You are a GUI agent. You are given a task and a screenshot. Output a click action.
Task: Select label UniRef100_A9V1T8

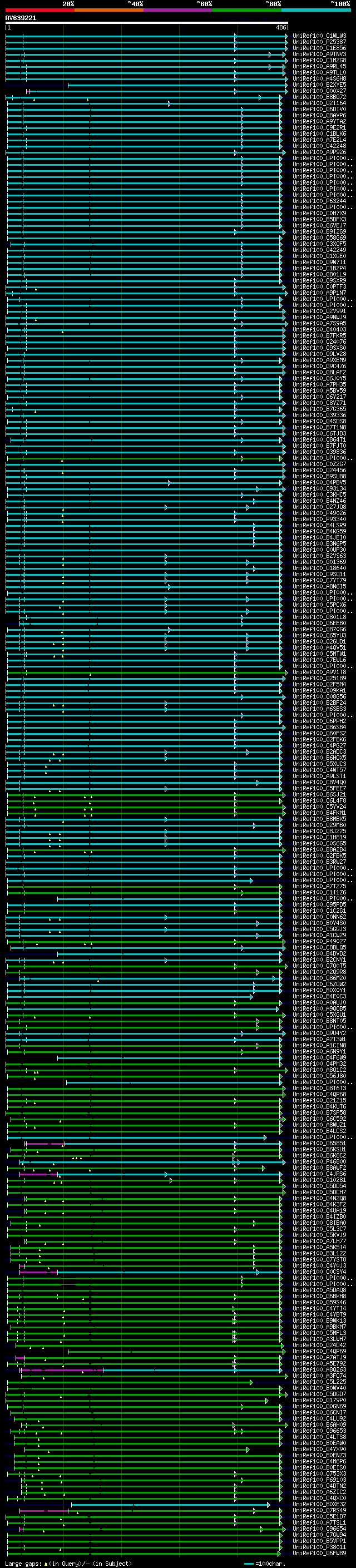point(319,672)
